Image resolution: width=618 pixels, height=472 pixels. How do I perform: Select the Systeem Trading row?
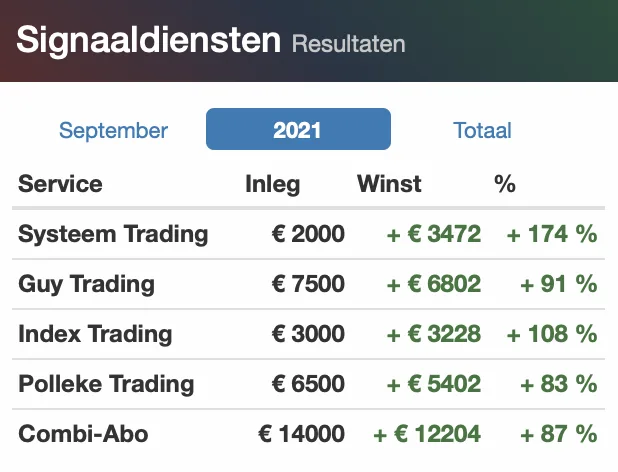click(x=309, y=234)
